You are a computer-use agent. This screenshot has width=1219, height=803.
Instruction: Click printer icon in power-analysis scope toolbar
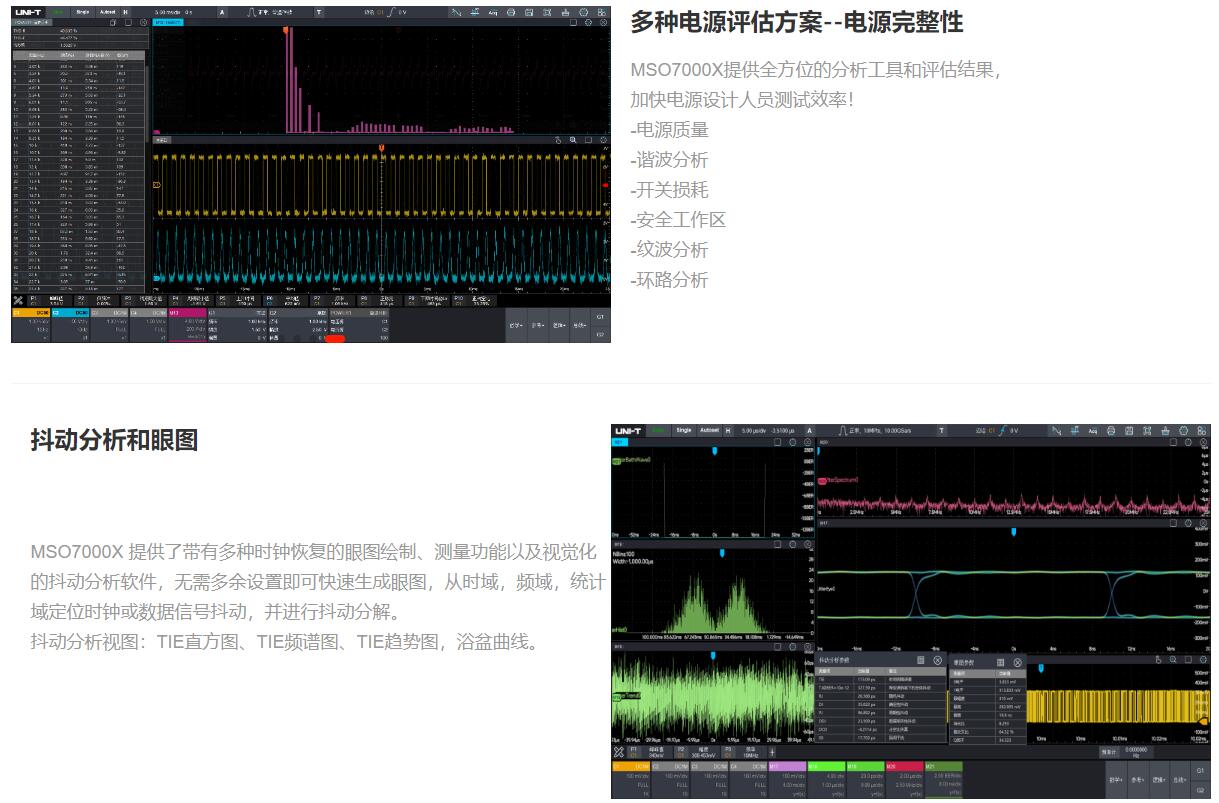coord(511,13)
